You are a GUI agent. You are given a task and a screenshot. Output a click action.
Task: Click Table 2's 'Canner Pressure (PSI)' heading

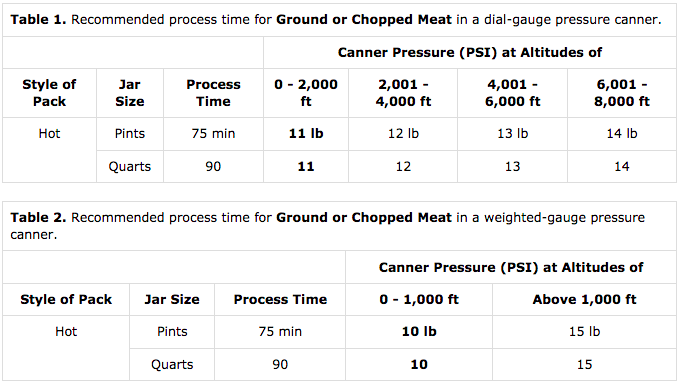click(x=511, y=268)
